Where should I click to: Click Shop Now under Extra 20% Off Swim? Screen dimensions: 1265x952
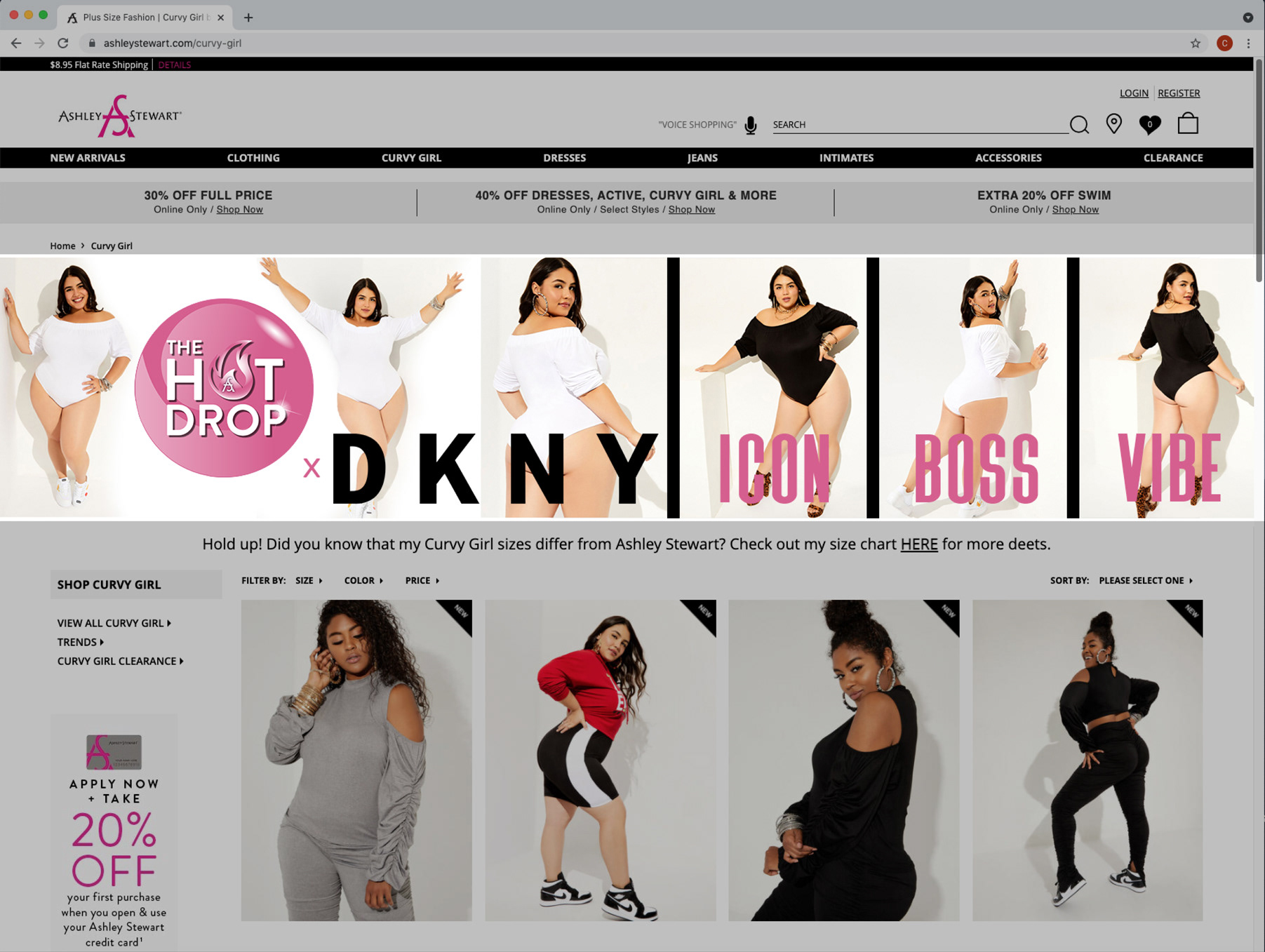pyautogui.click(x=1075, y=210)
